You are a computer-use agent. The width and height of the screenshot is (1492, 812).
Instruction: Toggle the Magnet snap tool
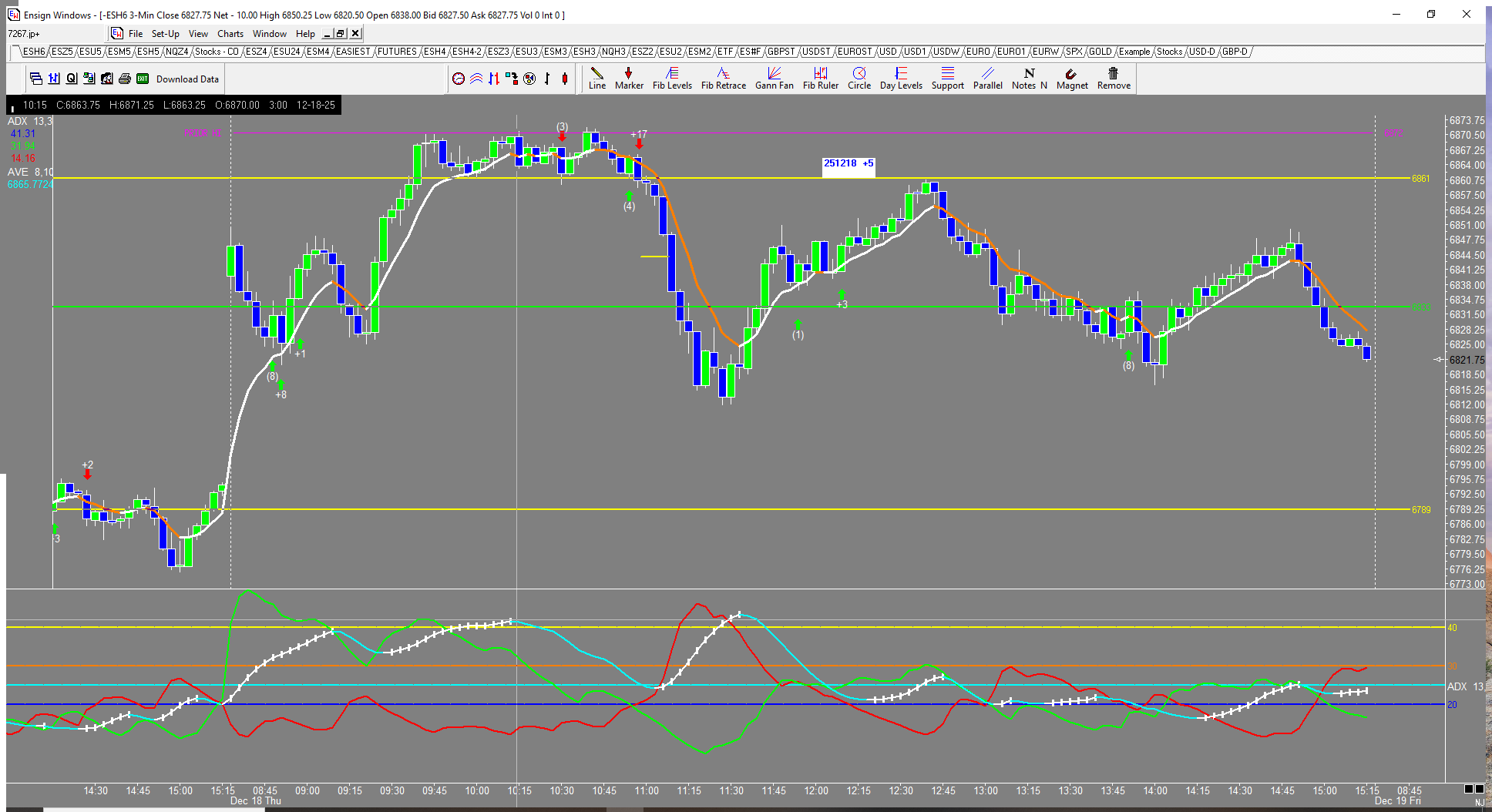1071,78
